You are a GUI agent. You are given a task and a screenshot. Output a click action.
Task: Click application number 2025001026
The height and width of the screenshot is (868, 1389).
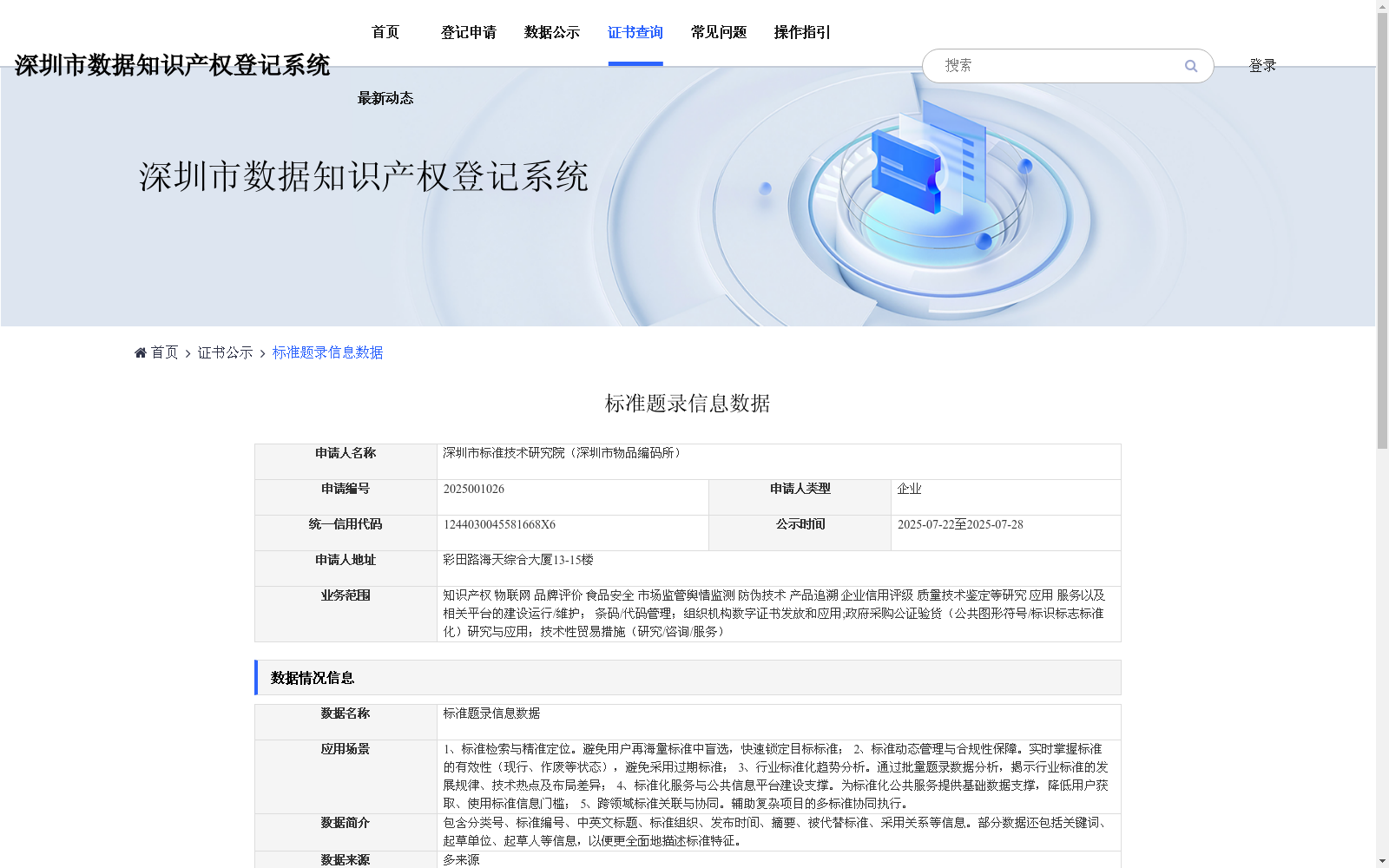[474, 489]
